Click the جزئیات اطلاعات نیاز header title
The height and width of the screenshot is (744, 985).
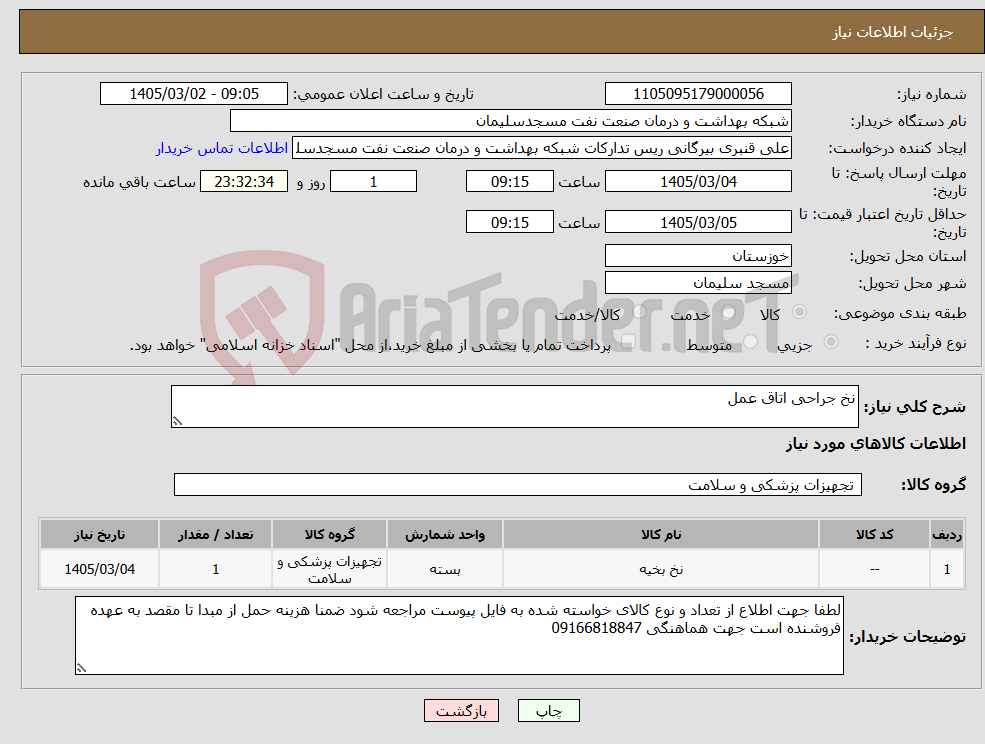[x=893, y=32]
